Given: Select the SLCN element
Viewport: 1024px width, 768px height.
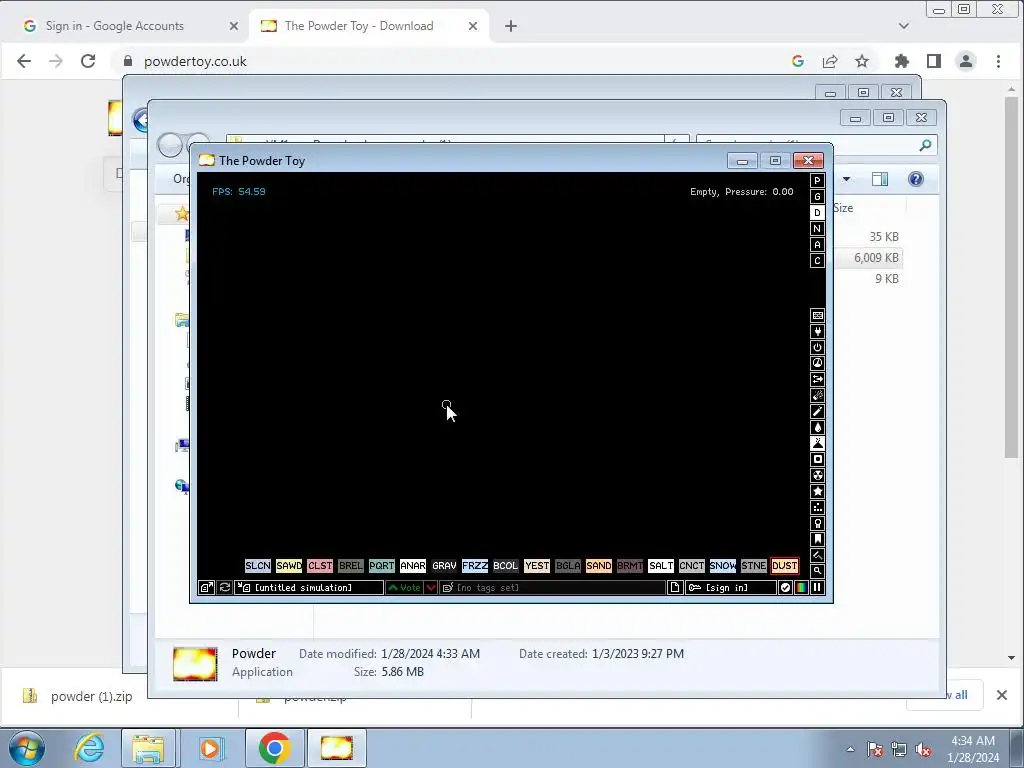Looking at the screenshot, I should coord(257,566).
